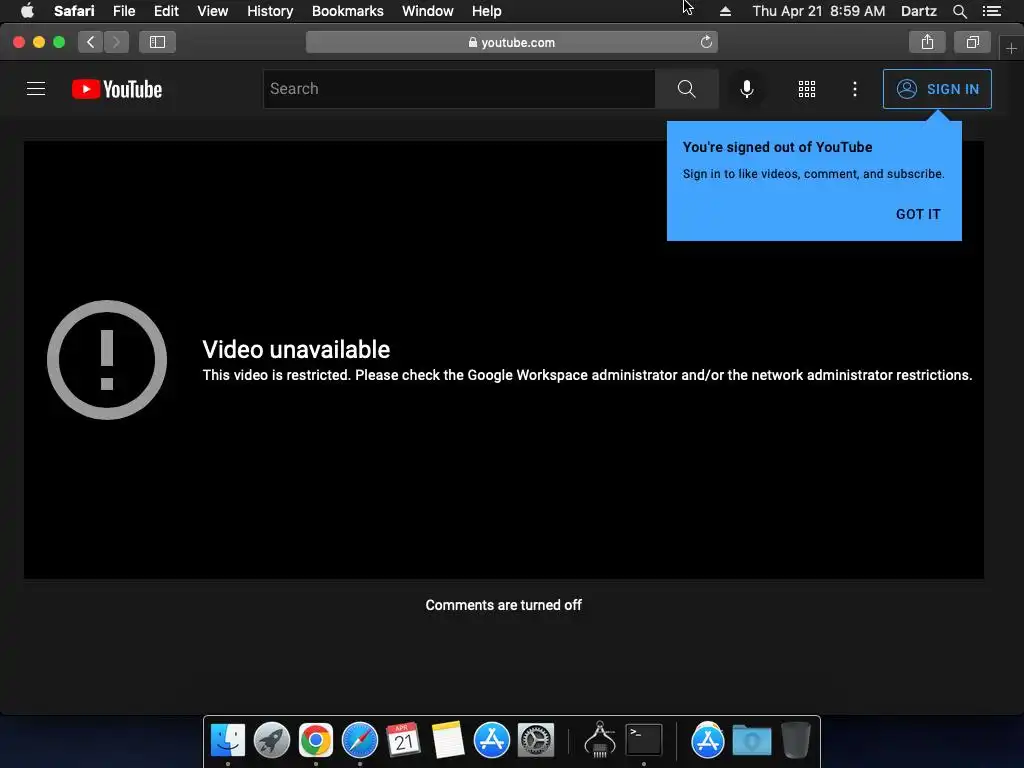Open System Information chip icon in Dock

(x=600, y=740)
